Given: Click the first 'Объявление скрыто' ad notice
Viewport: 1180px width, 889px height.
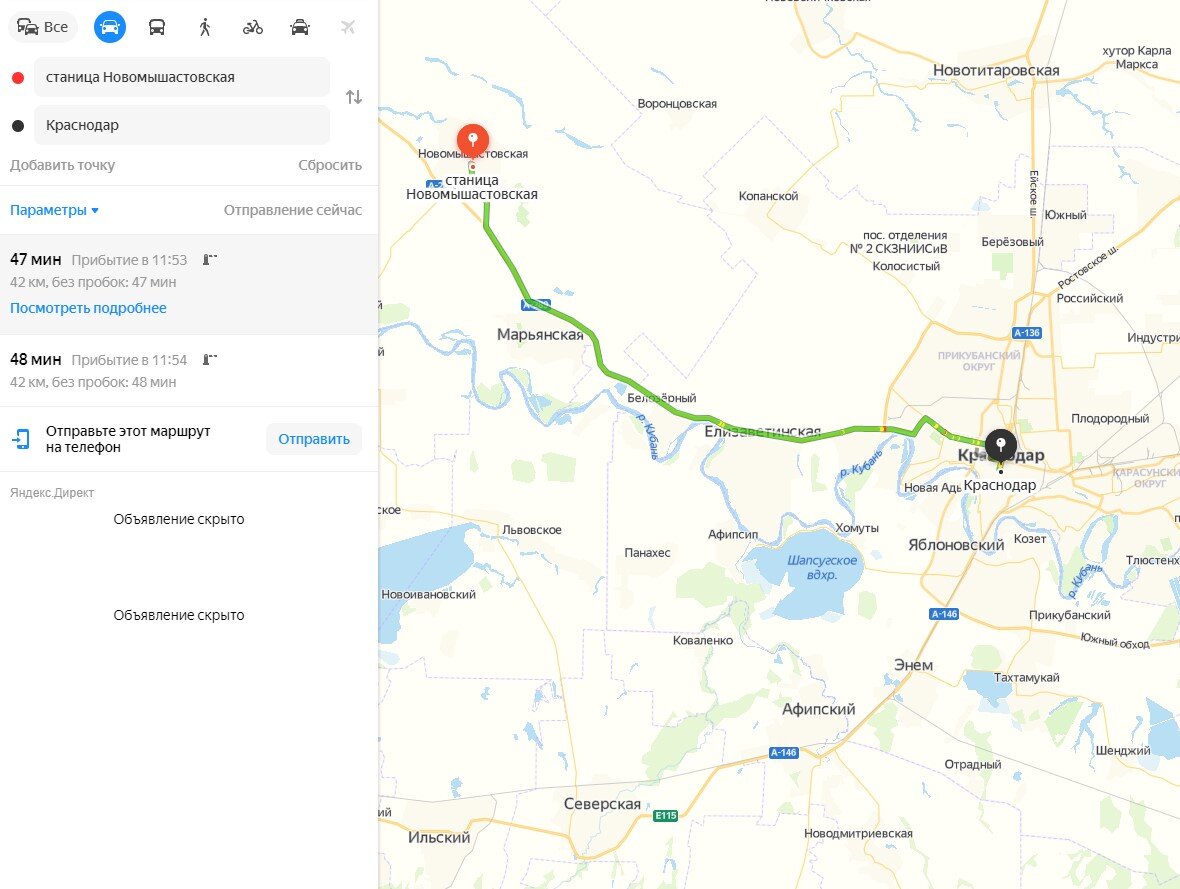Looking at the screenshot, I should [179, 519].
